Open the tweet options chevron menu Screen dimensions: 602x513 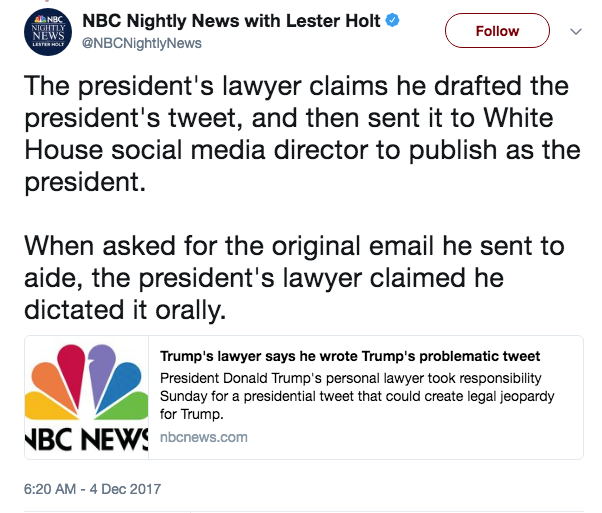pyautogui.click(x=576, y=31)
